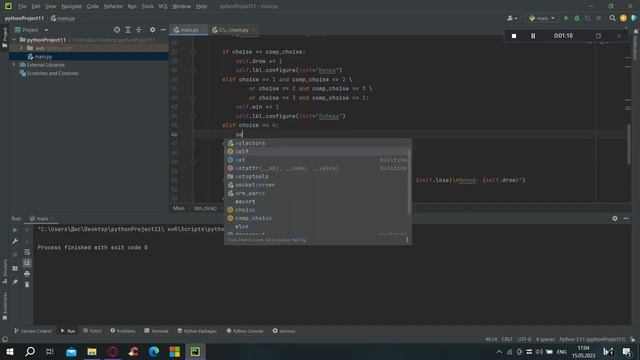Choose 'self' in the completion popup

pos(318,151)
